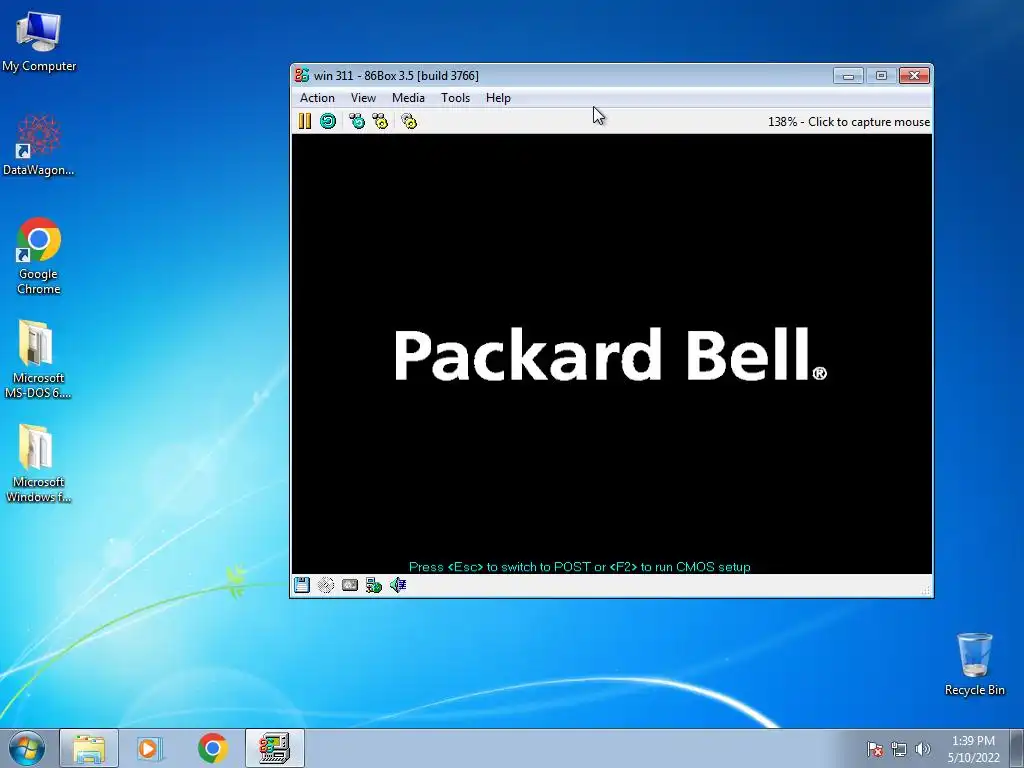Click the Packard Bell emulated screen
Screen dimensions: 1024x768
pyautogui.click(x=612, y=354)
